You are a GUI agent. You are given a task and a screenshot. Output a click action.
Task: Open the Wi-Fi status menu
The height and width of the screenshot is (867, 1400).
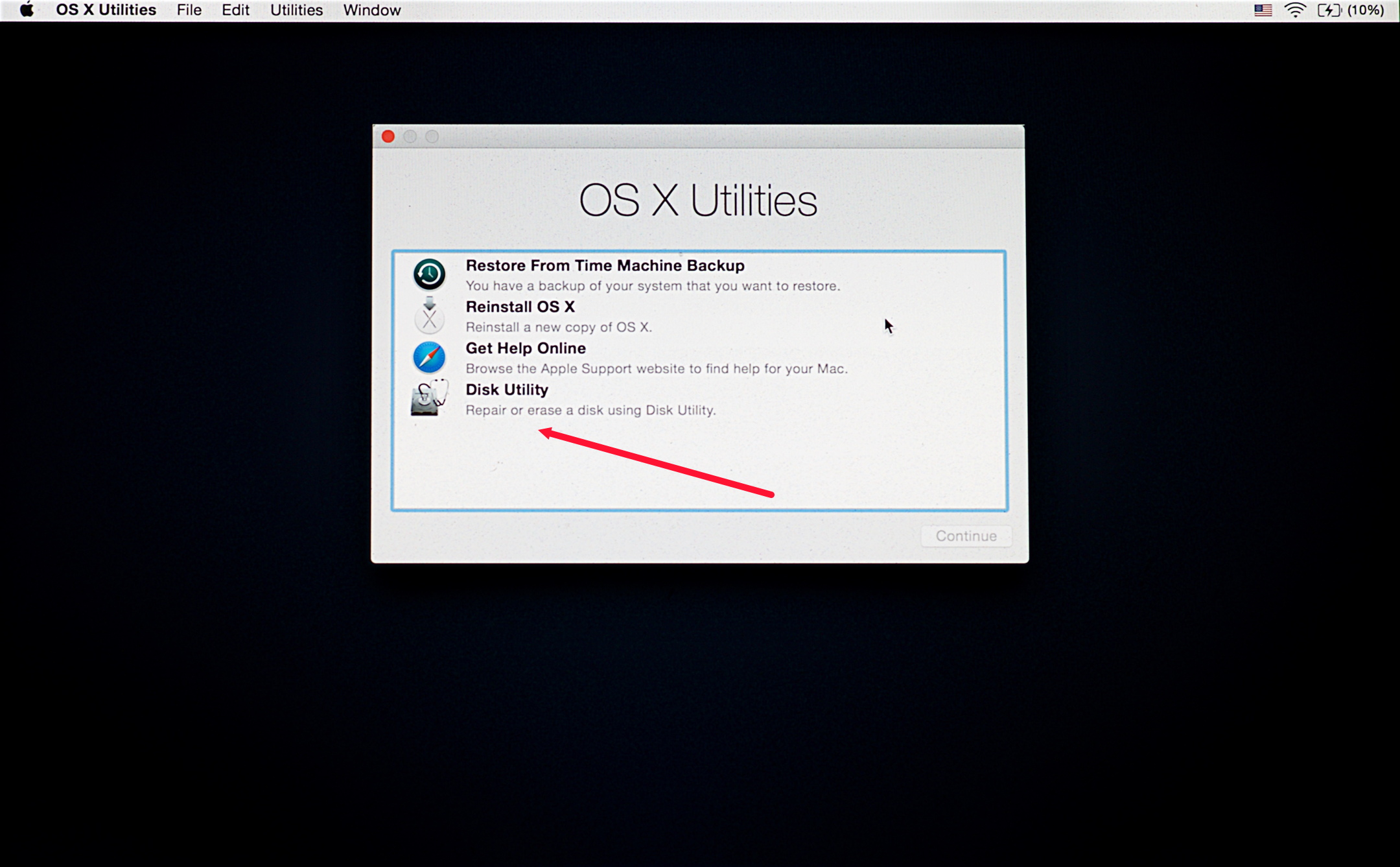pos(1295,10)
